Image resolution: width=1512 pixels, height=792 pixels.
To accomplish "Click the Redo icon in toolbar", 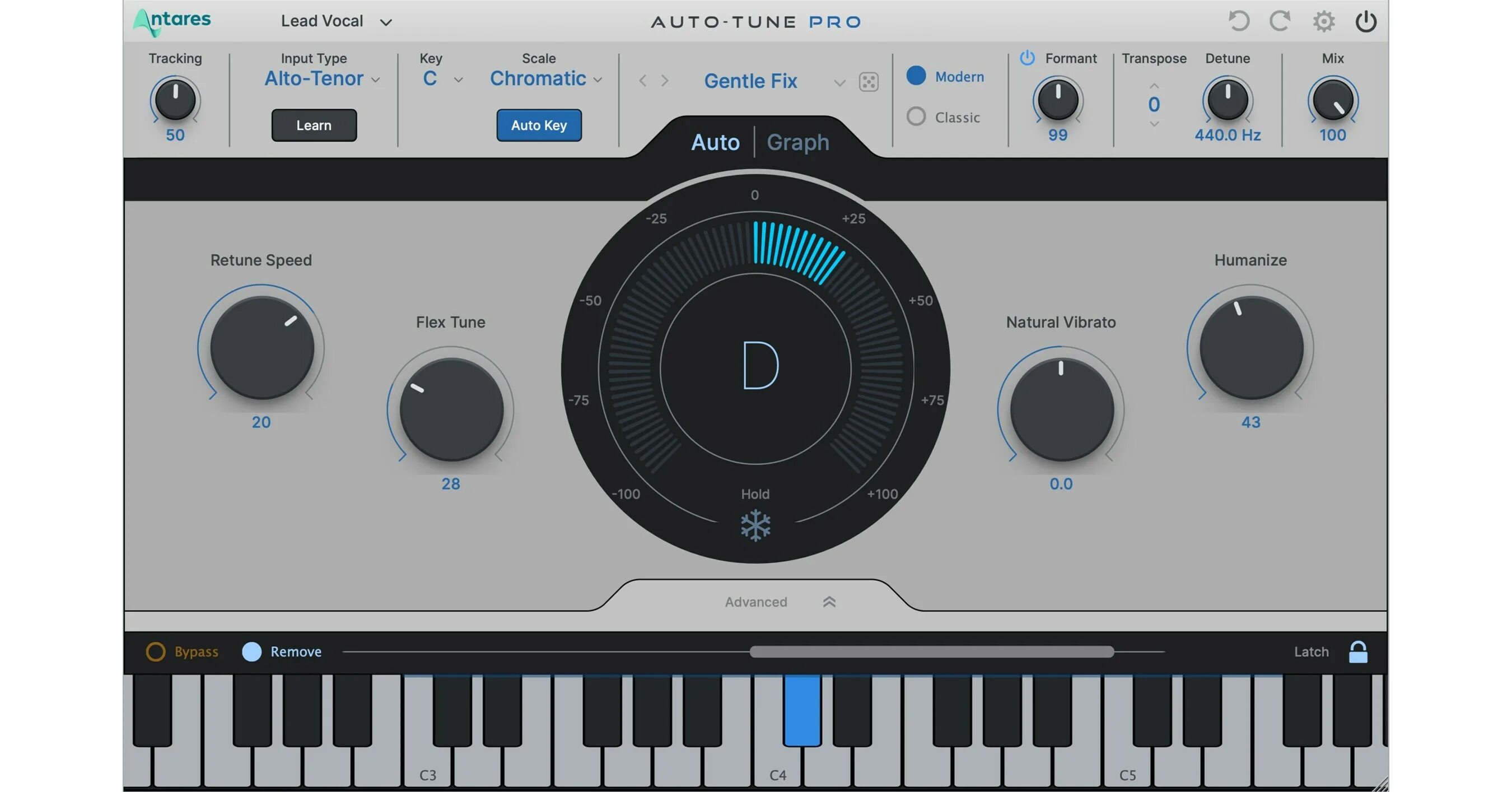I will point(1278,19).
